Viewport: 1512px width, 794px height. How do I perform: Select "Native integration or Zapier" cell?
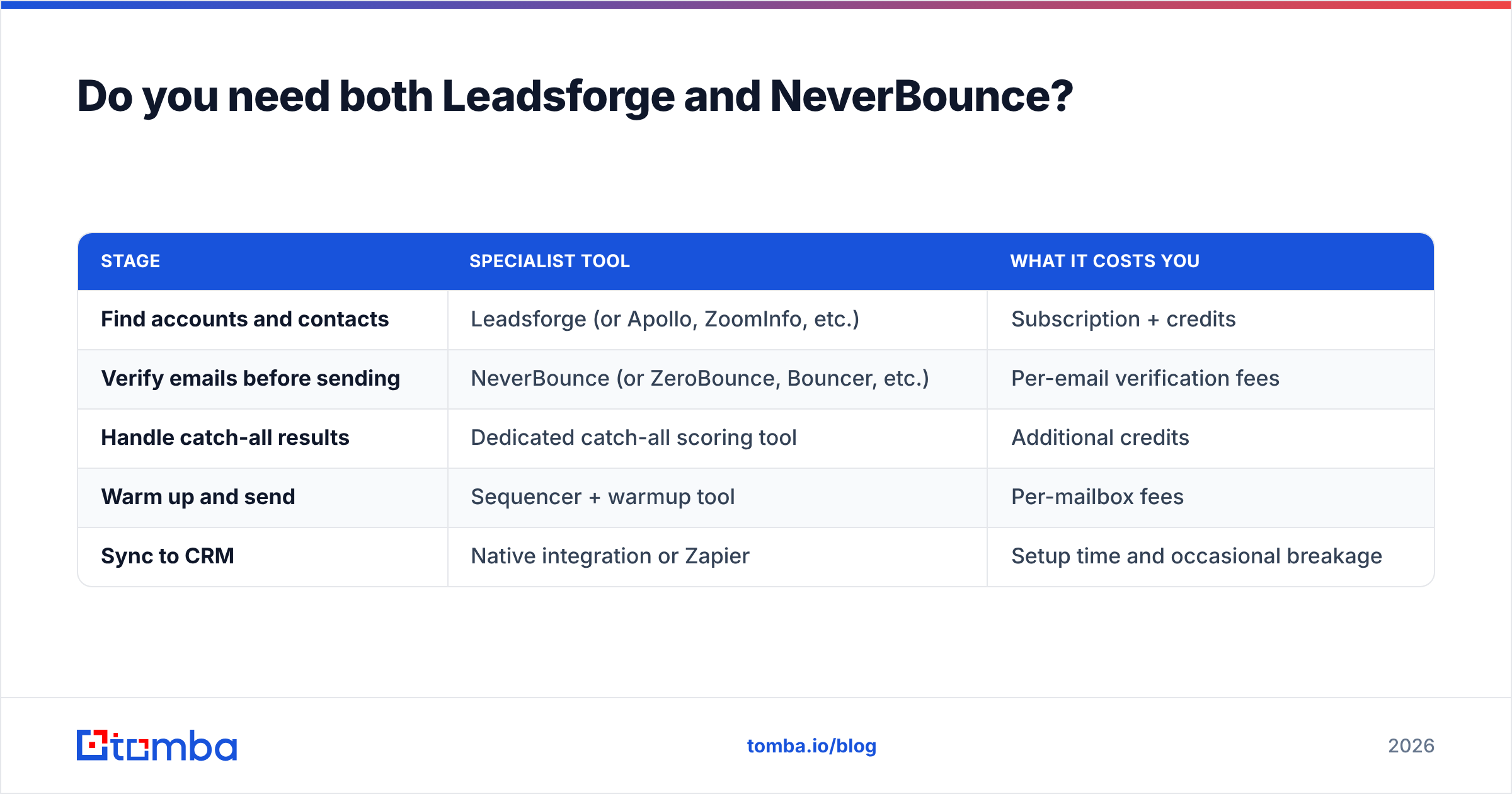tap(718, 556)
